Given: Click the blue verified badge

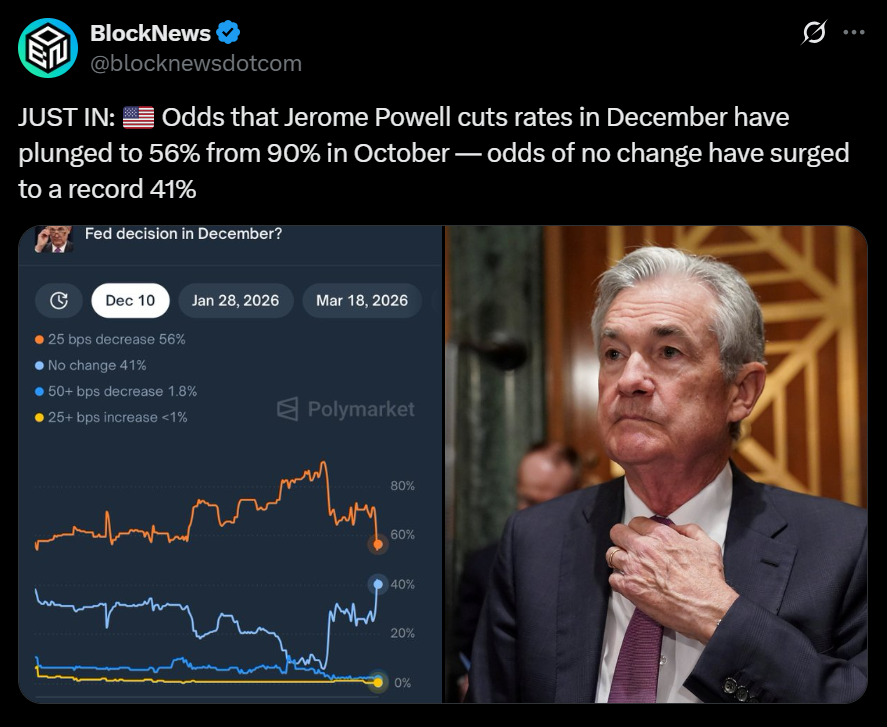Looking at the screenshot, I should point(229,33).
